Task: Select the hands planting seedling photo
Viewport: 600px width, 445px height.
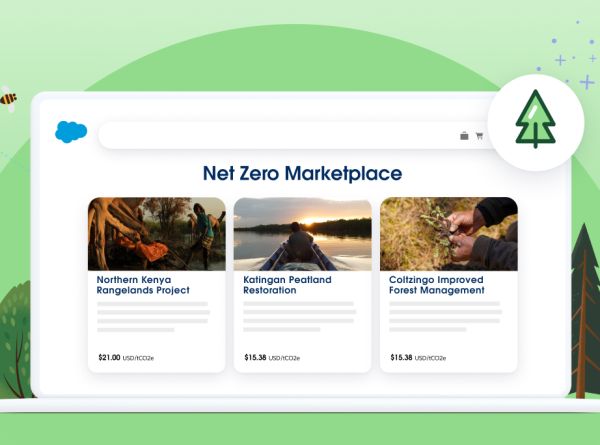Action: pyautogui.click(x=449, y=234)
